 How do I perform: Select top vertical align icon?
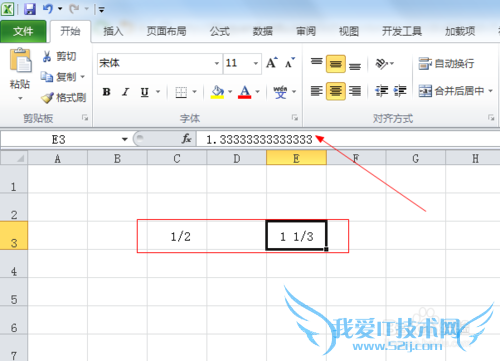pyautogui.click(x=316, y=62)
